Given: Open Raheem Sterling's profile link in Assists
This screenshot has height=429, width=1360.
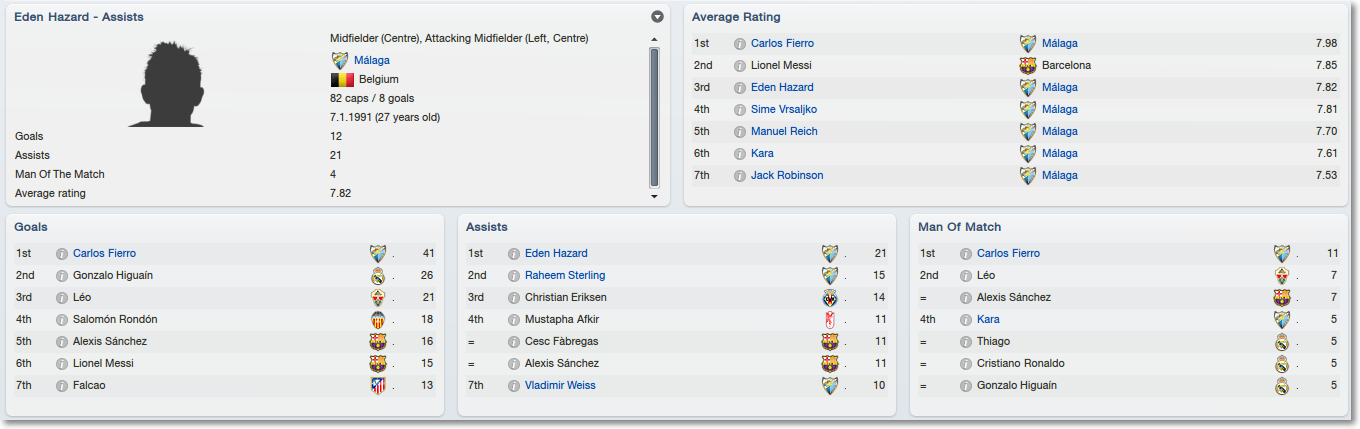Looking at the screenshot, I should click(x=564, y=276).
